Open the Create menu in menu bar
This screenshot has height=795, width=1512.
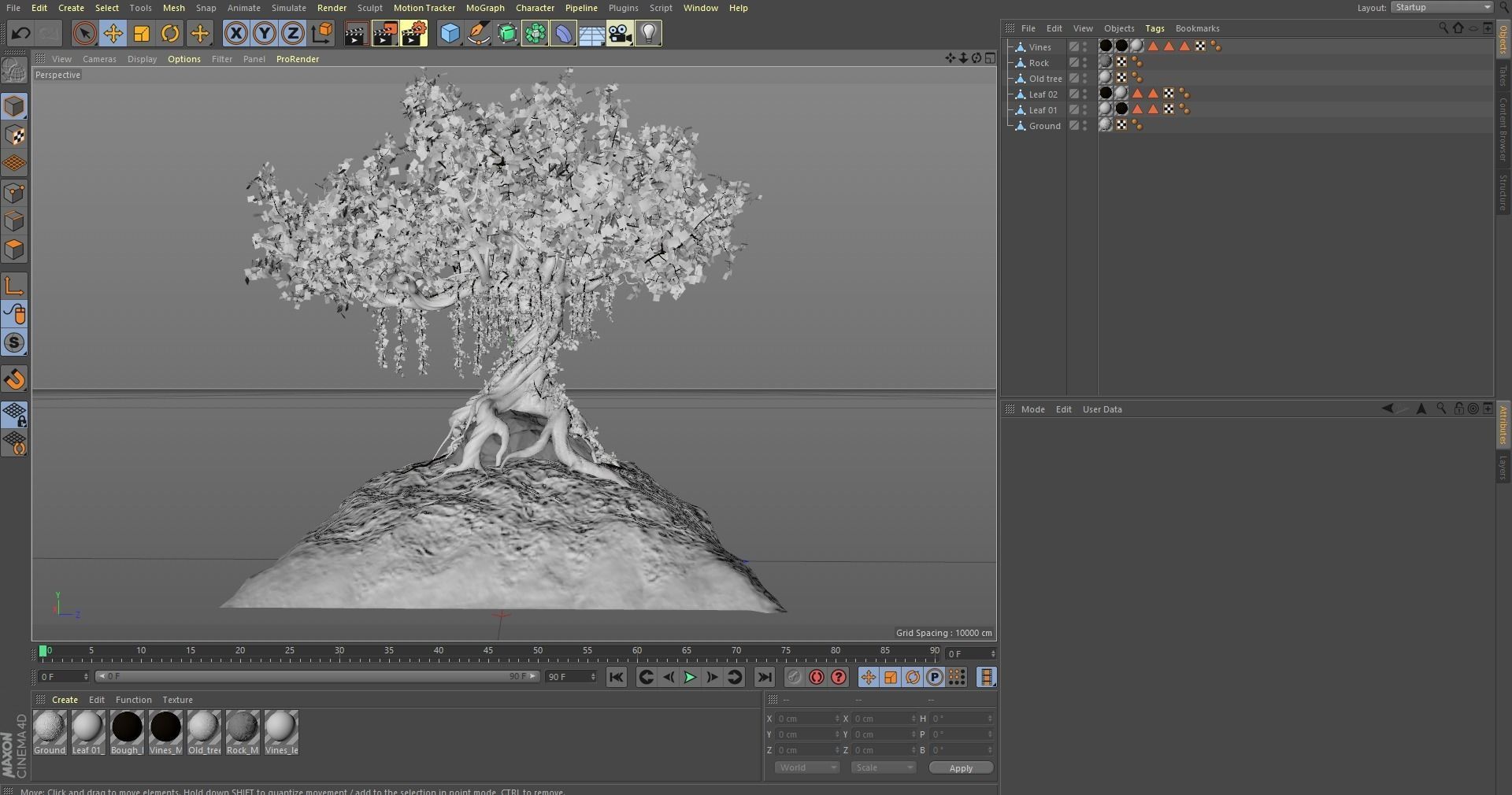(x=71, y=8)
